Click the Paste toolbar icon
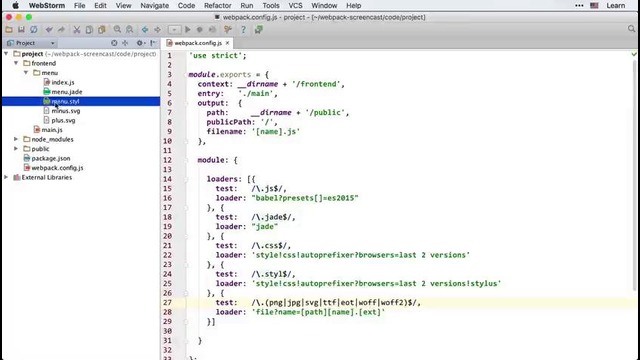 point(102,30)
